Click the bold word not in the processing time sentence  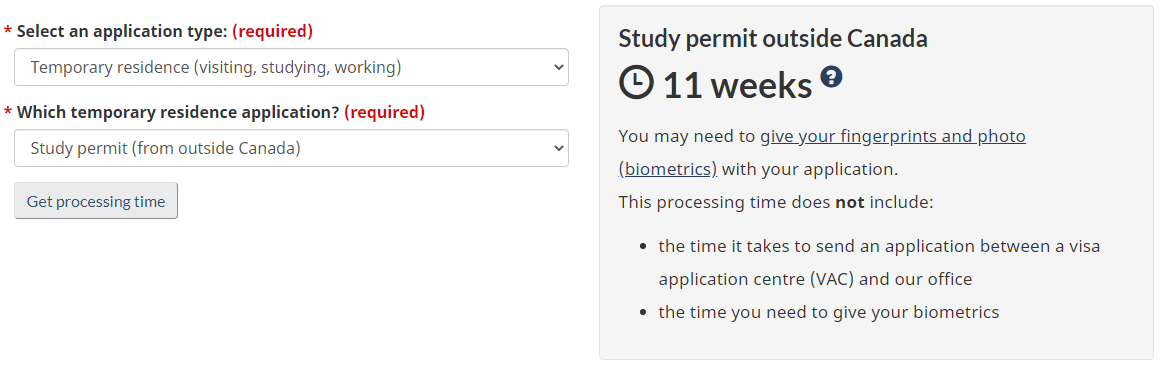[850, 202]
